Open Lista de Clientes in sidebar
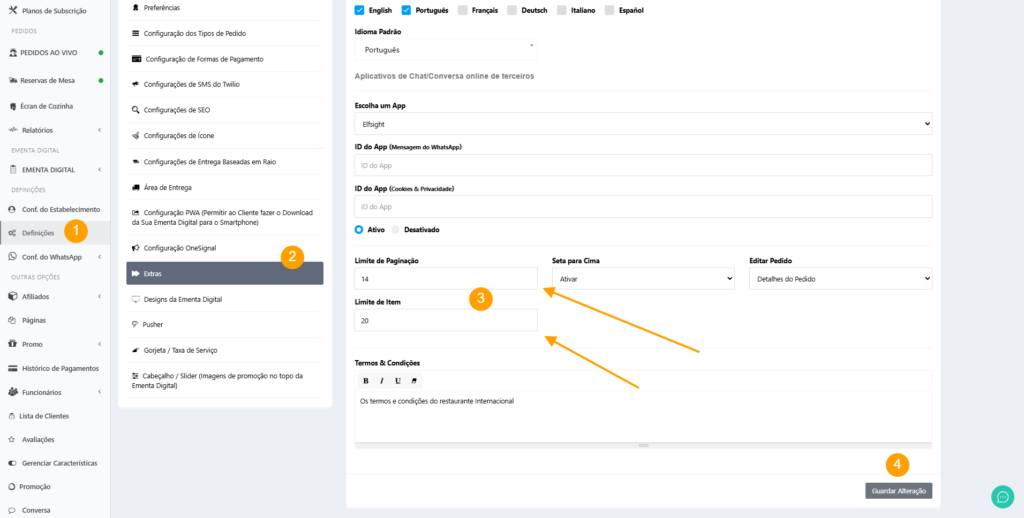Image resolution: width=1024 pixels, height=518 pixels. pos(45,415)
